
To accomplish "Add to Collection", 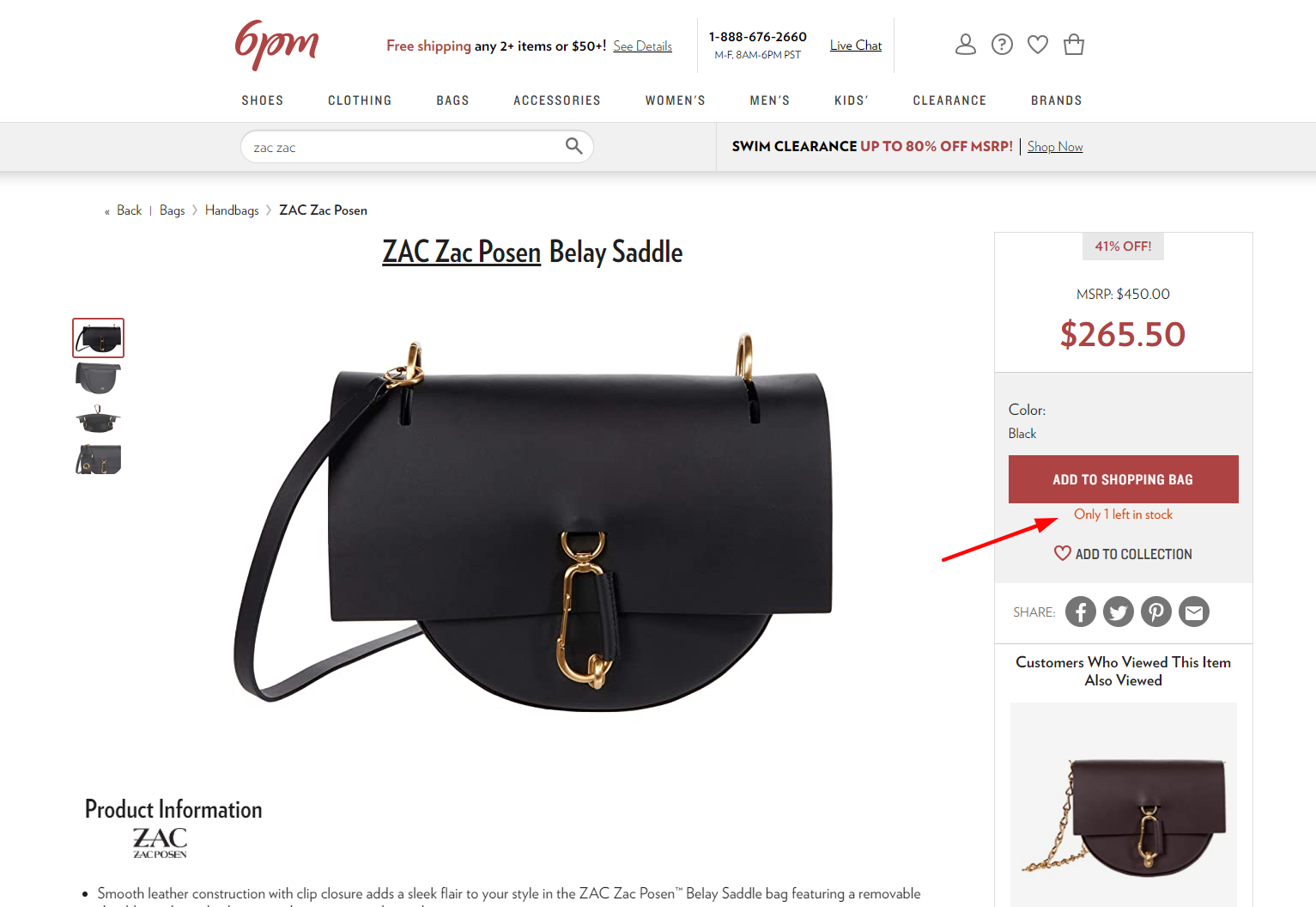I will [1123, 554].
